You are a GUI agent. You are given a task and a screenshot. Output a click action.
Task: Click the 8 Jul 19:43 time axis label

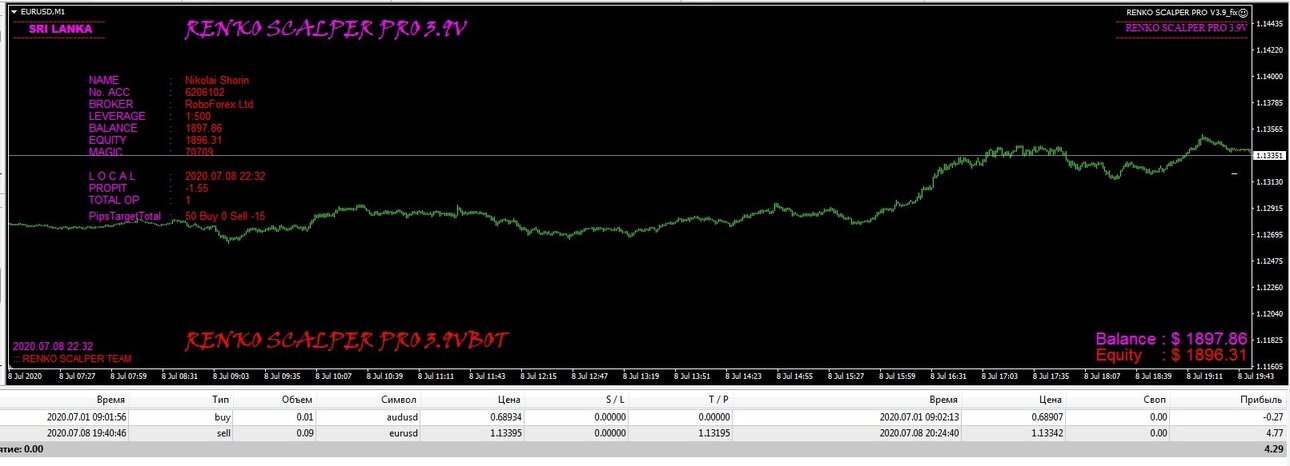pos(1258,377)
